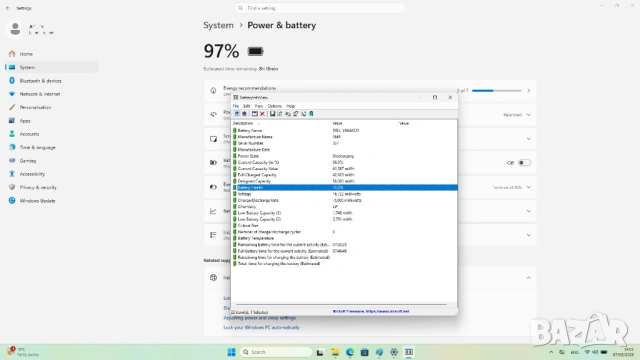Expand the settings row below energy saver
Screen dimensions: 640x360
point(529,211)
